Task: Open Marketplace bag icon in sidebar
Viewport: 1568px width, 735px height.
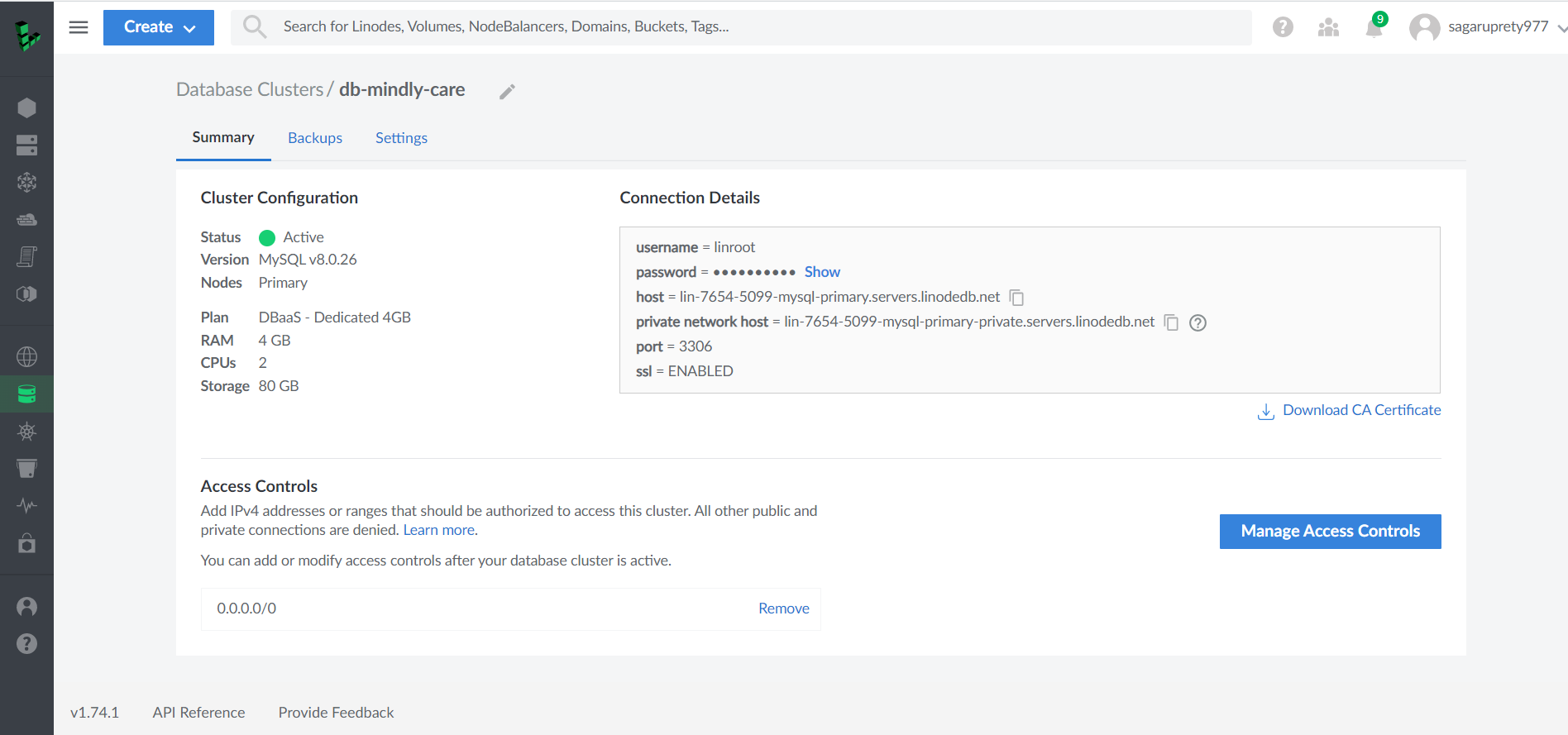Action: pos(26,542)
